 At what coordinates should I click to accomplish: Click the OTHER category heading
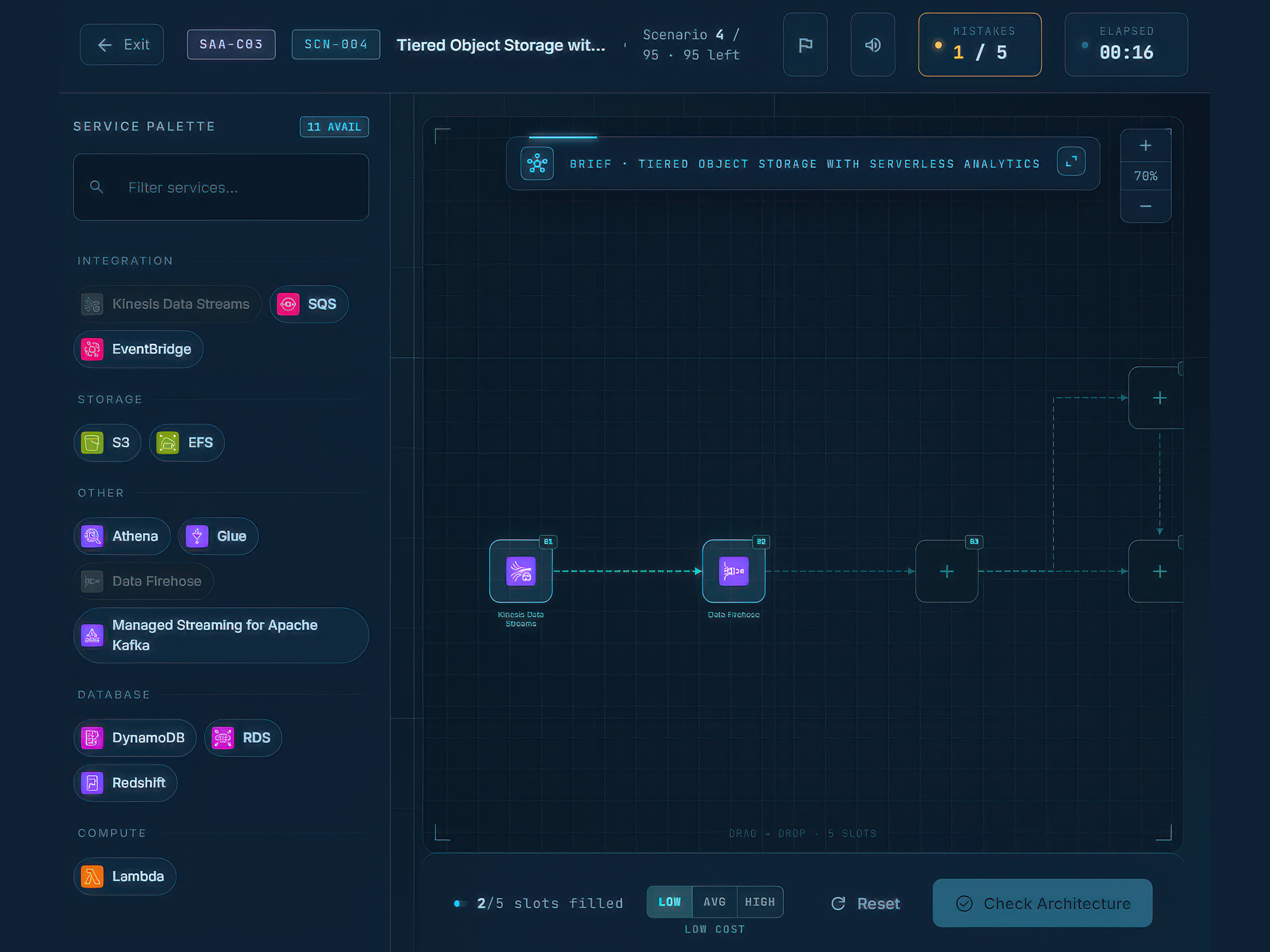click(x=101, y=493)
